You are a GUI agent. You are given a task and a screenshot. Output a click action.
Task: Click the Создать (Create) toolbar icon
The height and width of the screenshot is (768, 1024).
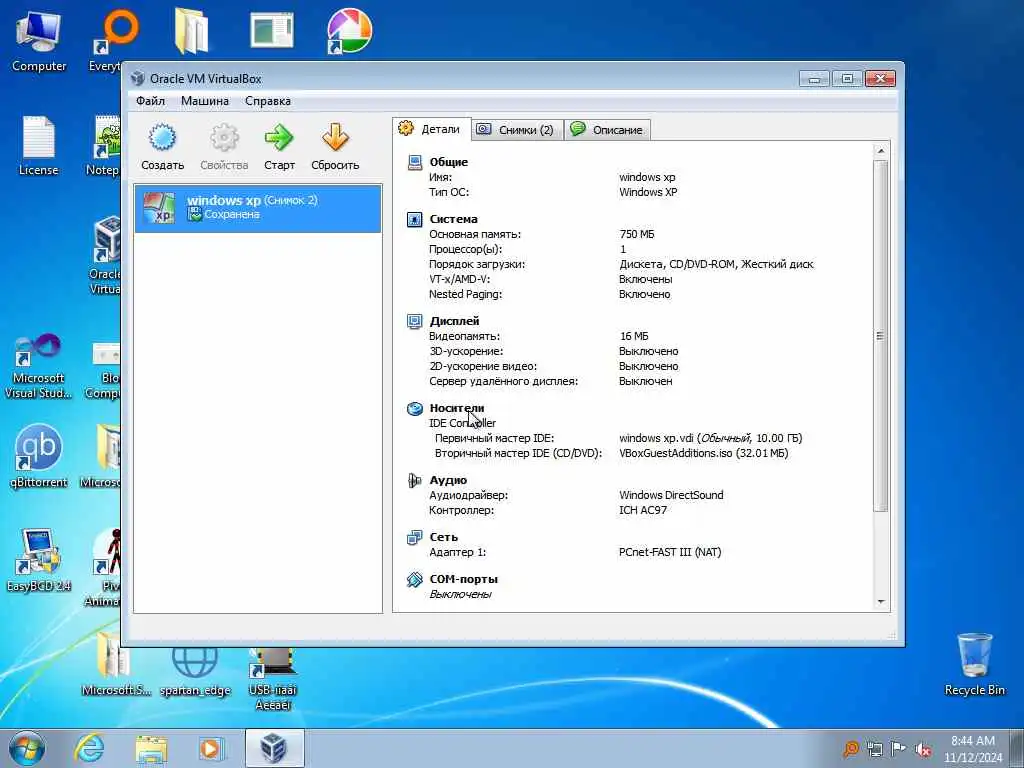162,138
